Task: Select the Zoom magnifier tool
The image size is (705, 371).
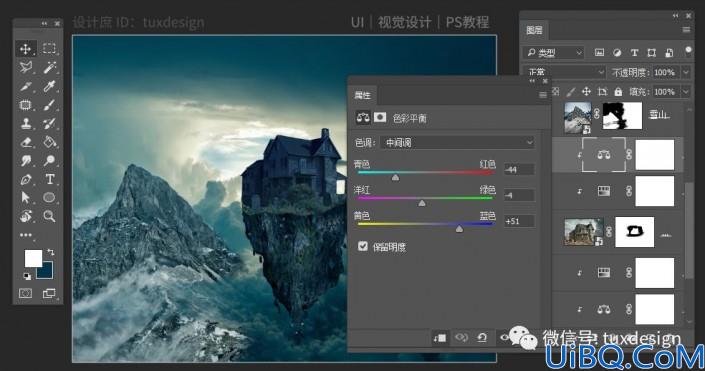Action: point(49,216)
